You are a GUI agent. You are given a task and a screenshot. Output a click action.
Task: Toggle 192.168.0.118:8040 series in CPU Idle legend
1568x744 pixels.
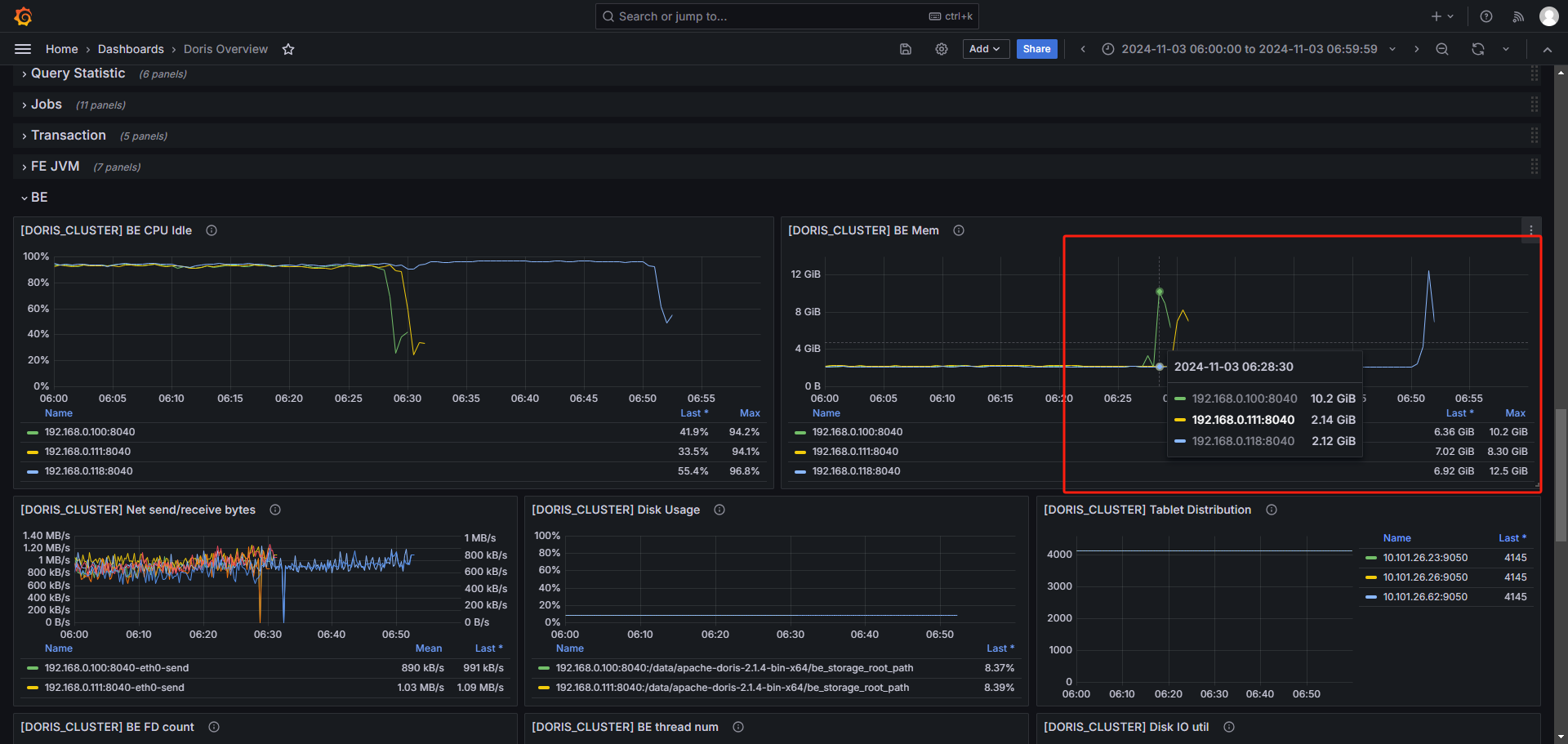point(88,471)
